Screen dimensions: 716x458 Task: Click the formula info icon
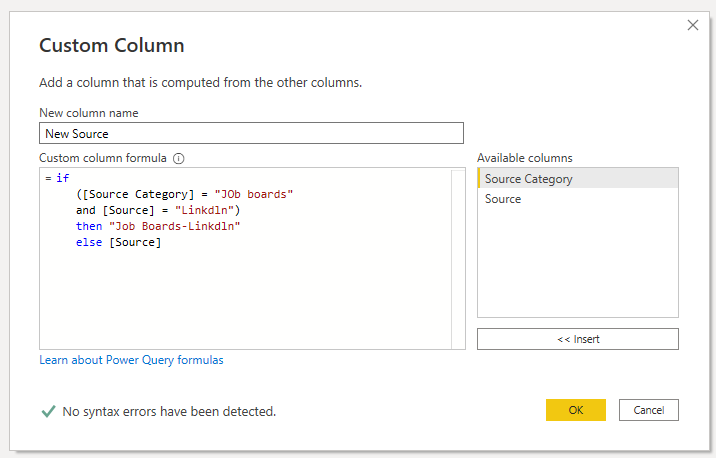click(x=179, y=158)
